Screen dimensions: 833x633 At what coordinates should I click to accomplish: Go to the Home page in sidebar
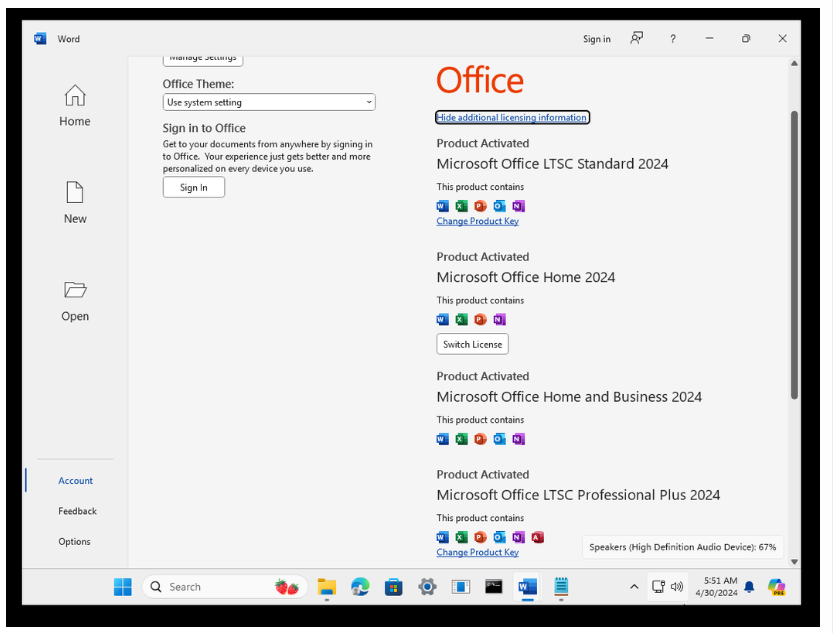point(75,106)
